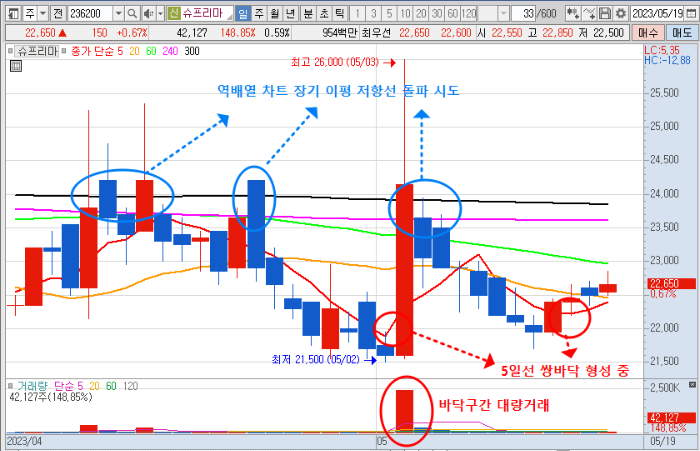Viewport: 700px width, 451px height.
Task: Expand the stock code history dropdown
Action: pyautogui.click(x=118, y=14)
